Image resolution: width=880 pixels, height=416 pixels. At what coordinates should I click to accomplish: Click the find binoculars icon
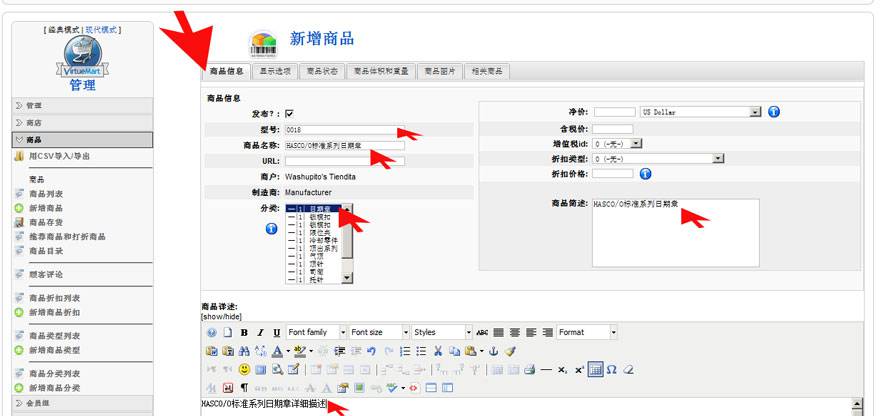coord(244,351)
